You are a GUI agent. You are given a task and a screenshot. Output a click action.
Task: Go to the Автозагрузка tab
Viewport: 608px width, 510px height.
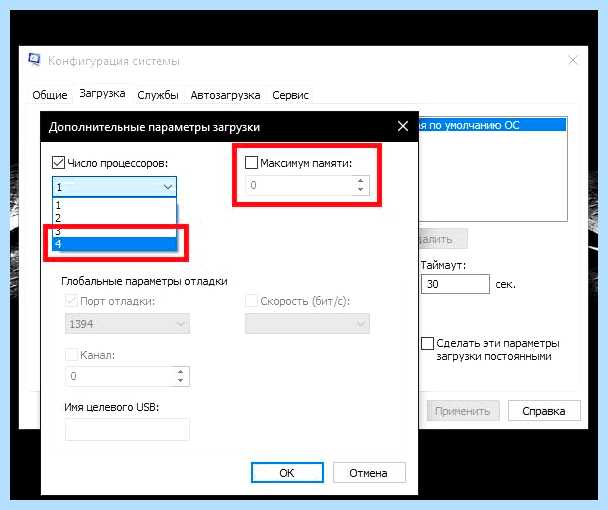point(225,95)
